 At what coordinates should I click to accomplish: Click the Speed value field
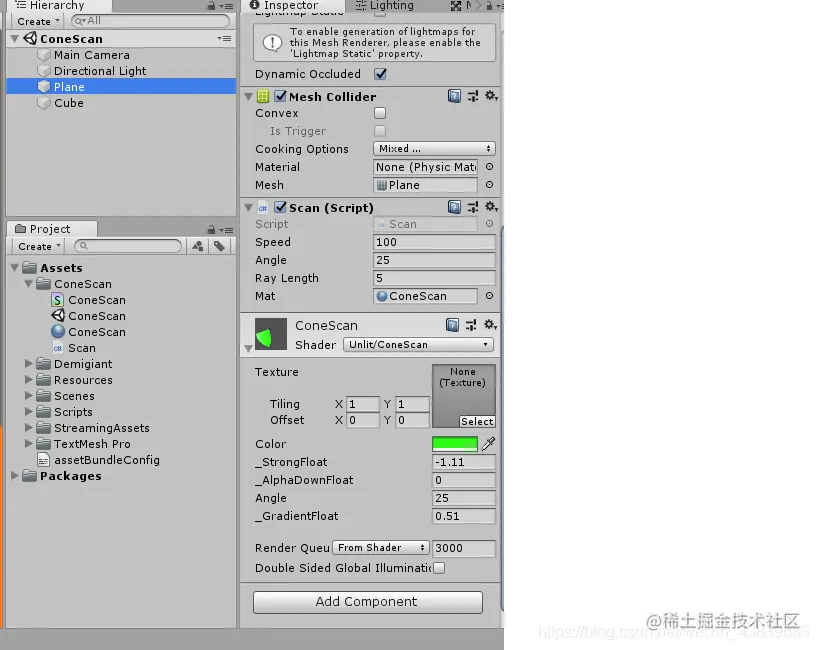click(435, 242)
